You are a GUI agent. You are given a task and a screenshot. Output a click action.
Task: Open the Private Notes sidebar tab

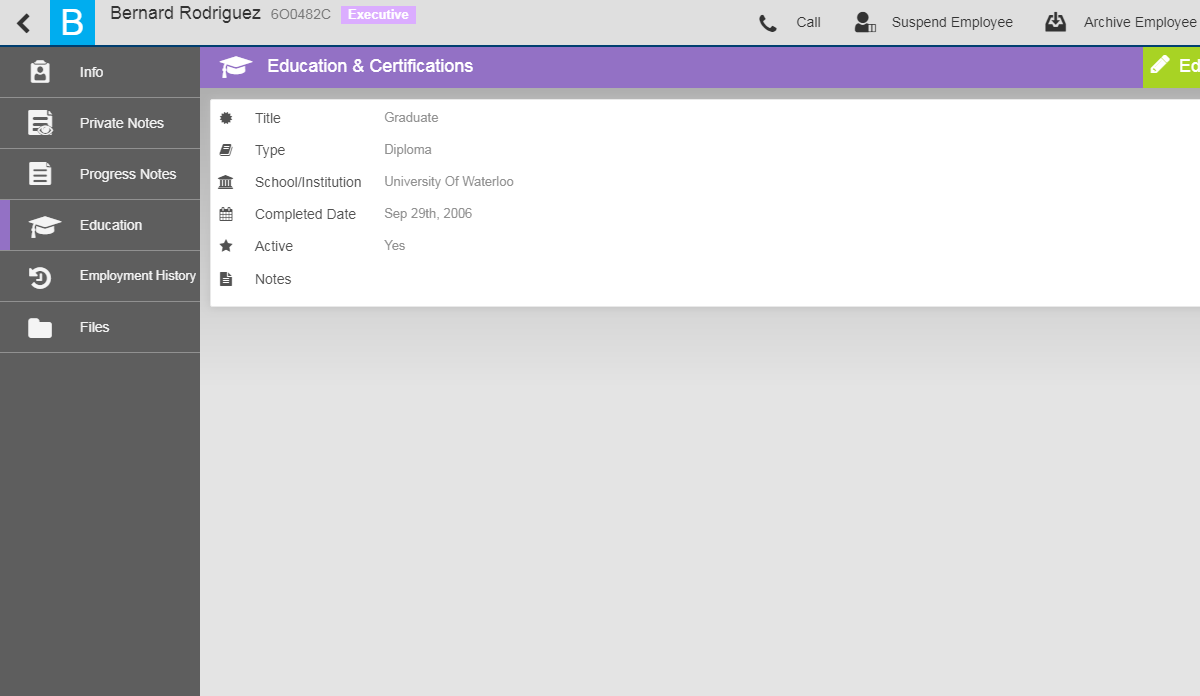coord(100,123)
